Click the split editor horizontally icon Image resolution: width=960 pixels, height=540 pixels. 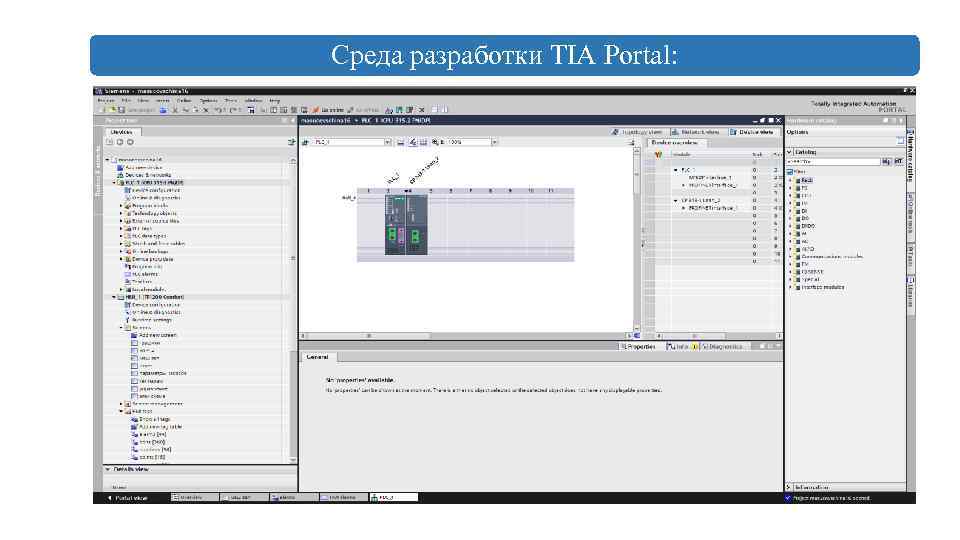(434, 110)
